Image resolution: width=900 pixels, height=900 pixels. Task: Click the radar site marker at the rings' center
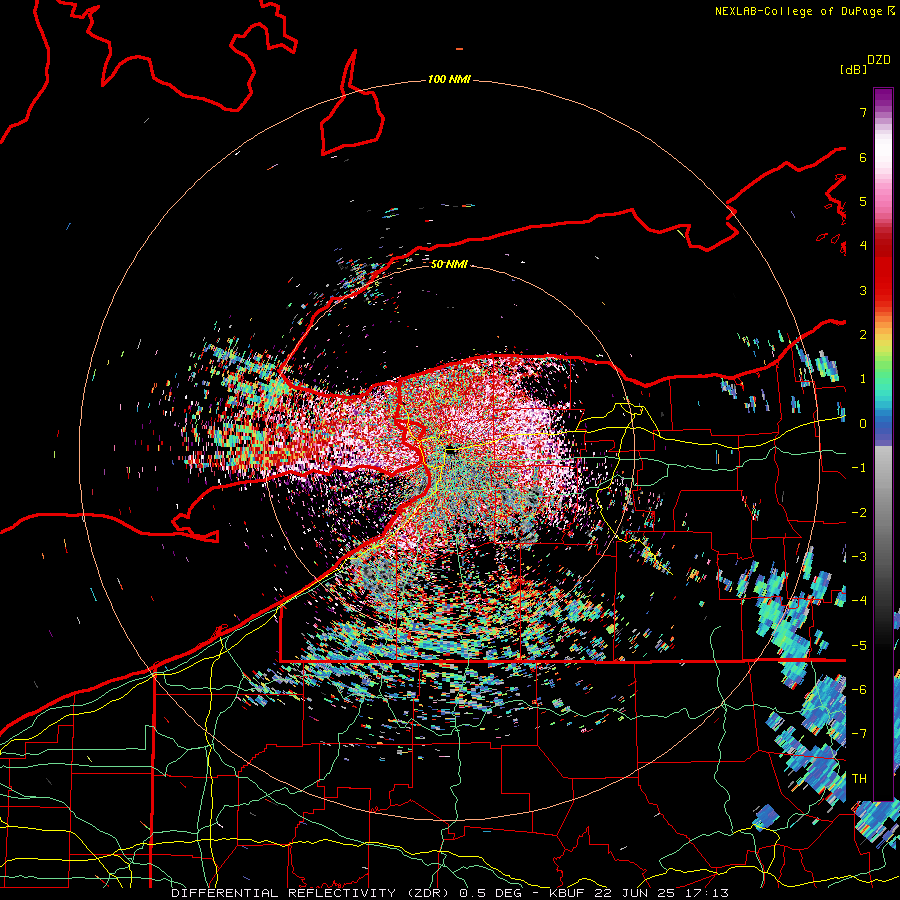[451, 451]
